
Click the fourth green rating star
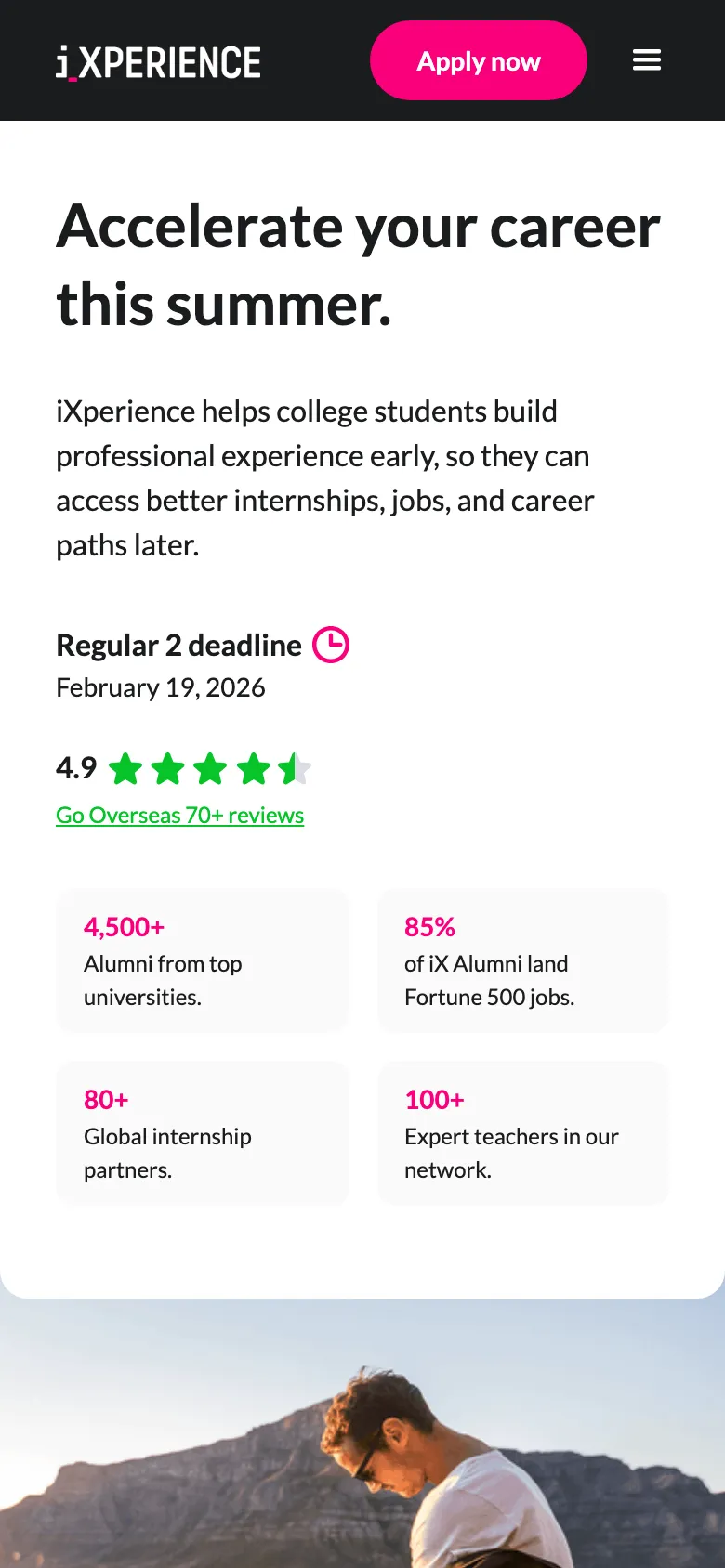[254, 769]
